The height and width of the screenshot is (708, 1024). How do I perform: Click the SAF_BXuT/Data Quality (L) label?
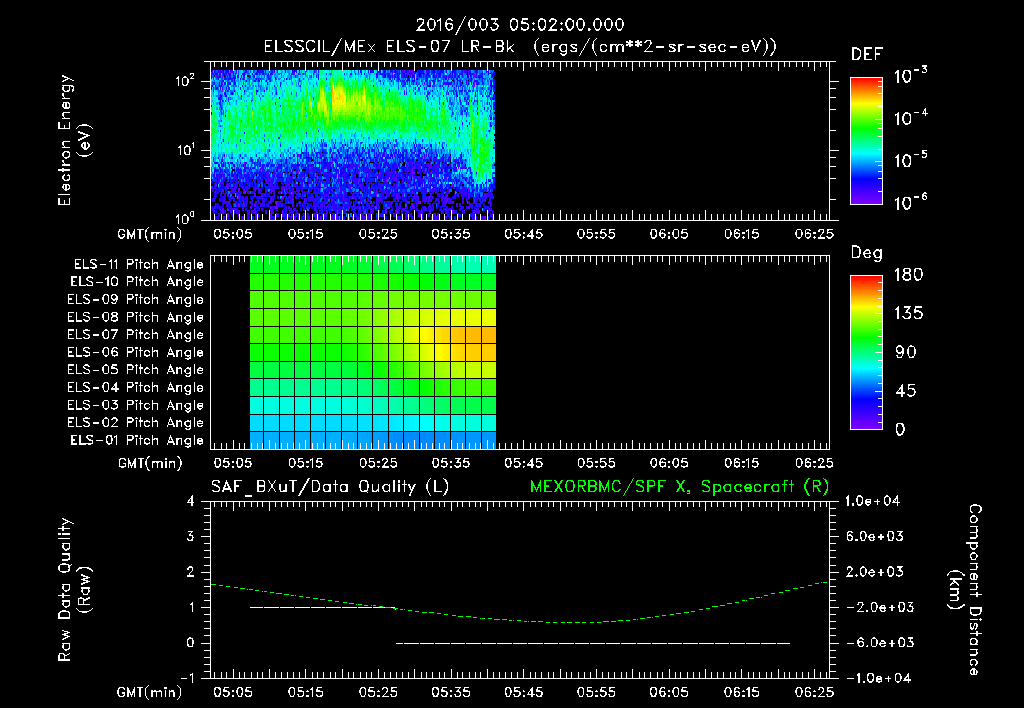point(330,487)
